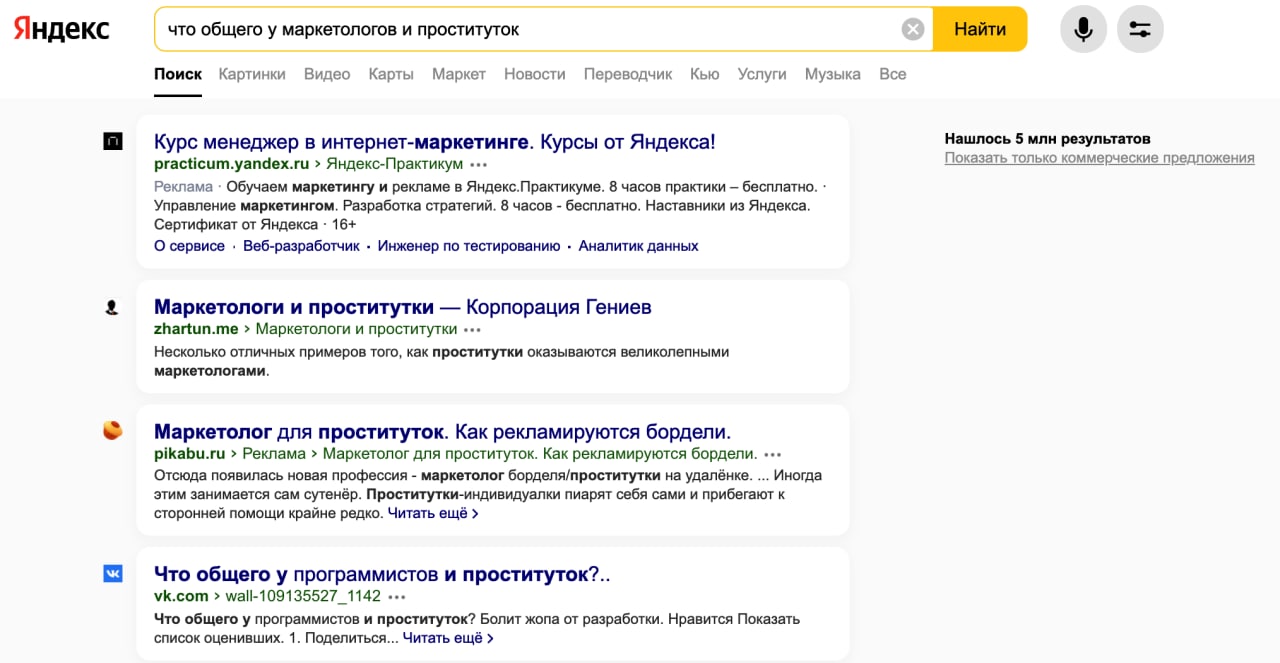The height and width of the screenshot is (663, 1280).
Task: Click the vk.com green URL
Action: click(x=181, y=597)
